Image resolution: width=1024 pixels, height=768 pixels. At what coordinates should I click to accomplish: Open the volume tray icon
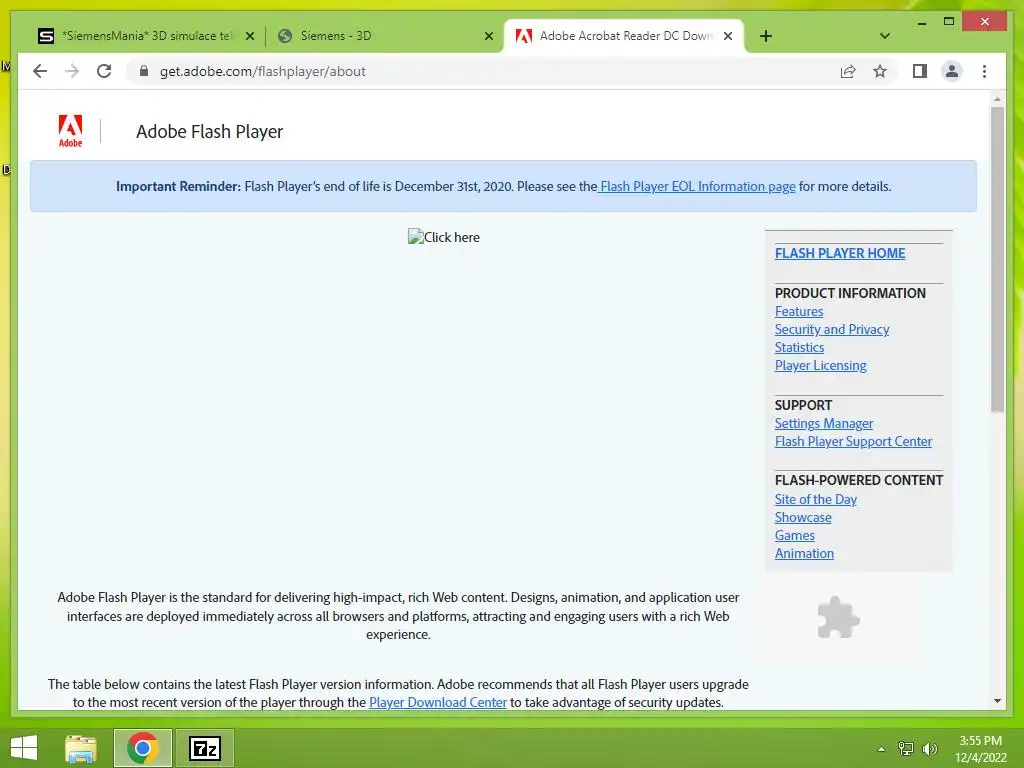point(929,749)
